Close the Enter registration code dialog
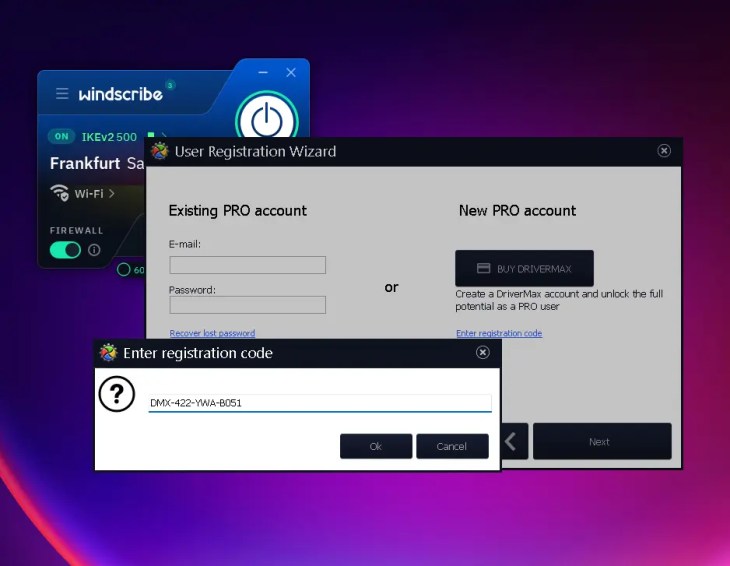The image size is (730, 566). 483,352
